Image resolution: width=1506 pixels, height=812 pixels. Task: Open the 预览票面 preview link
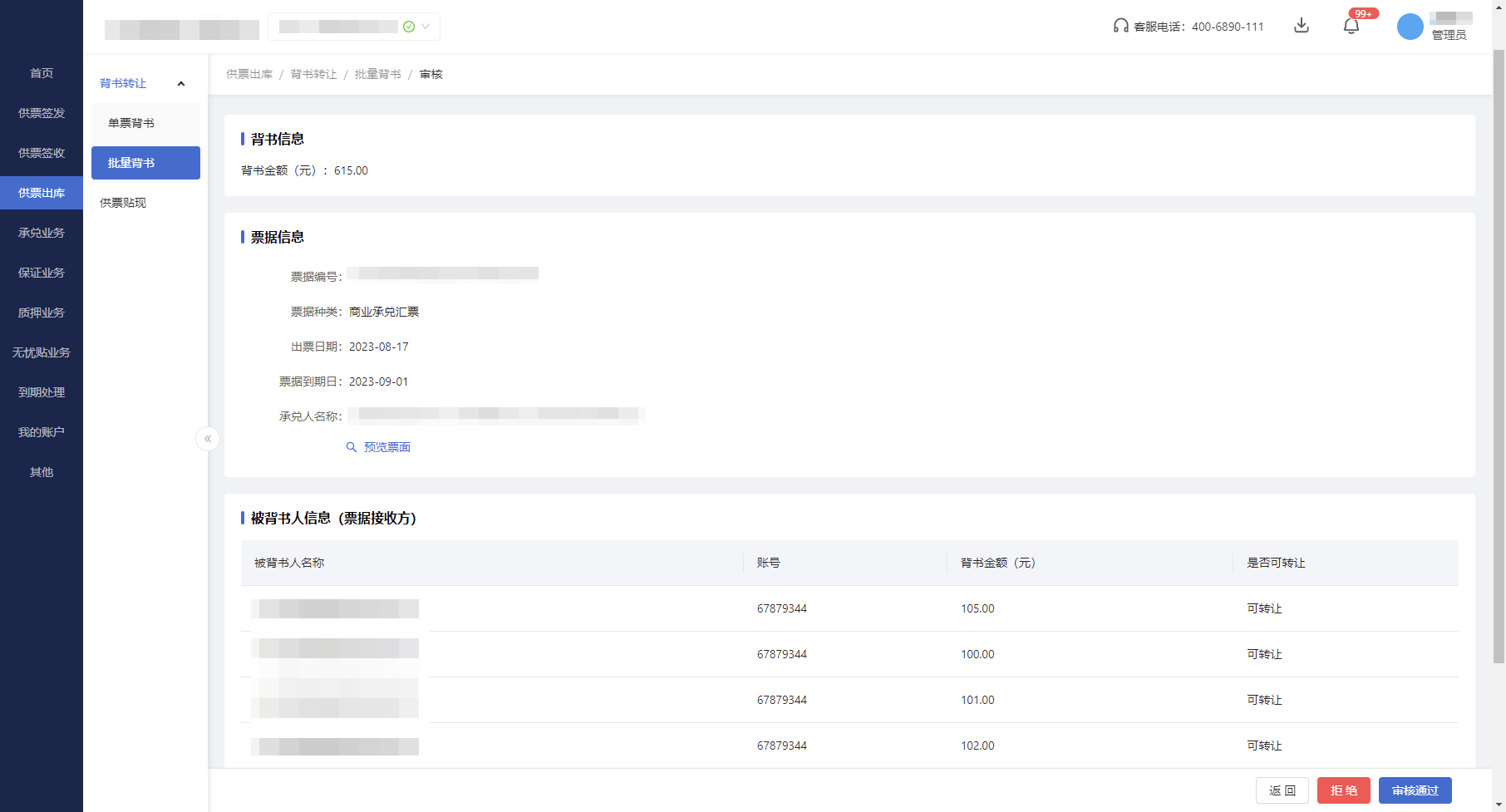point(387,447)
